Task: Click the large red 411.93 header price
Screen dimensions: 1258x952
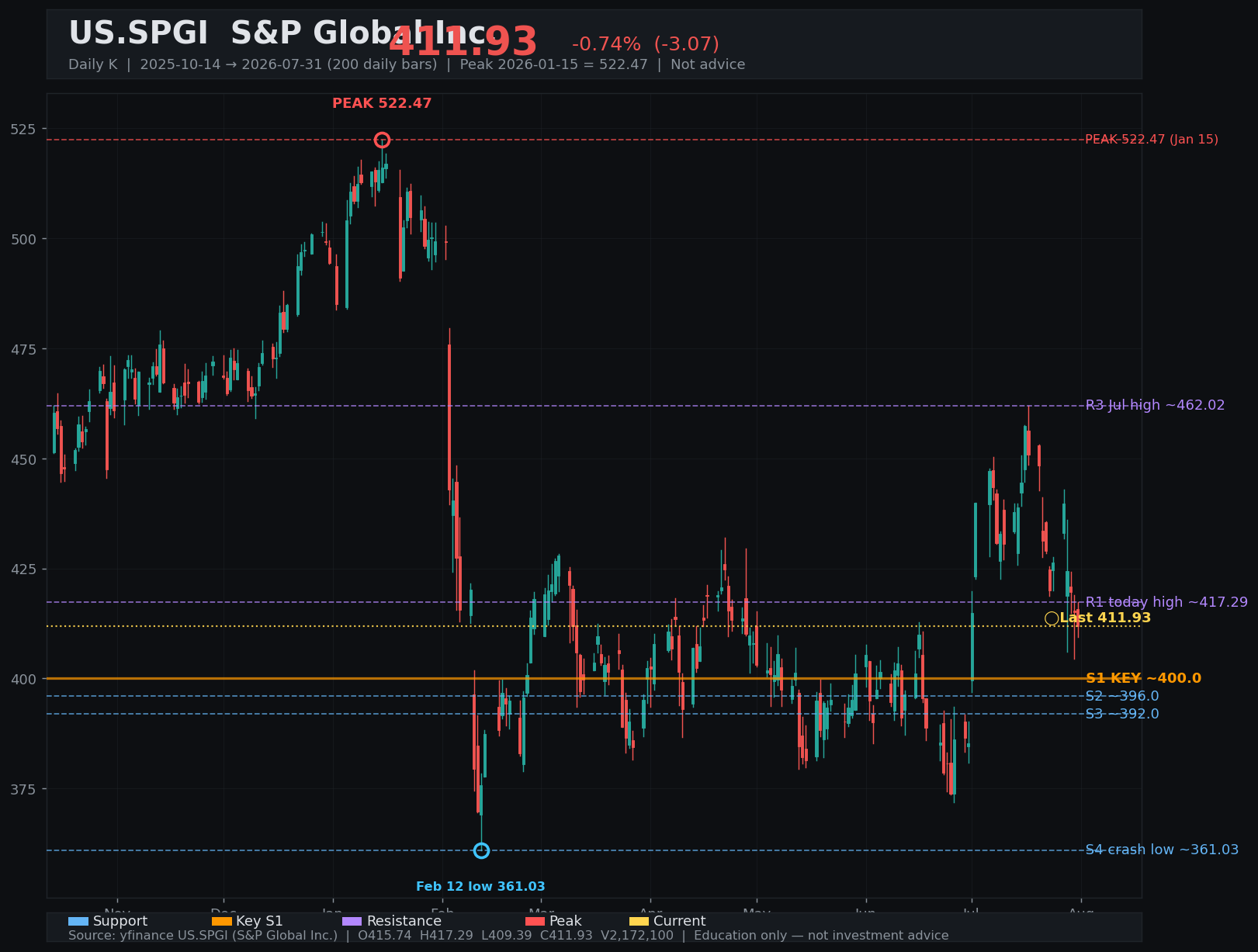Action: click(x=463, y=43)
